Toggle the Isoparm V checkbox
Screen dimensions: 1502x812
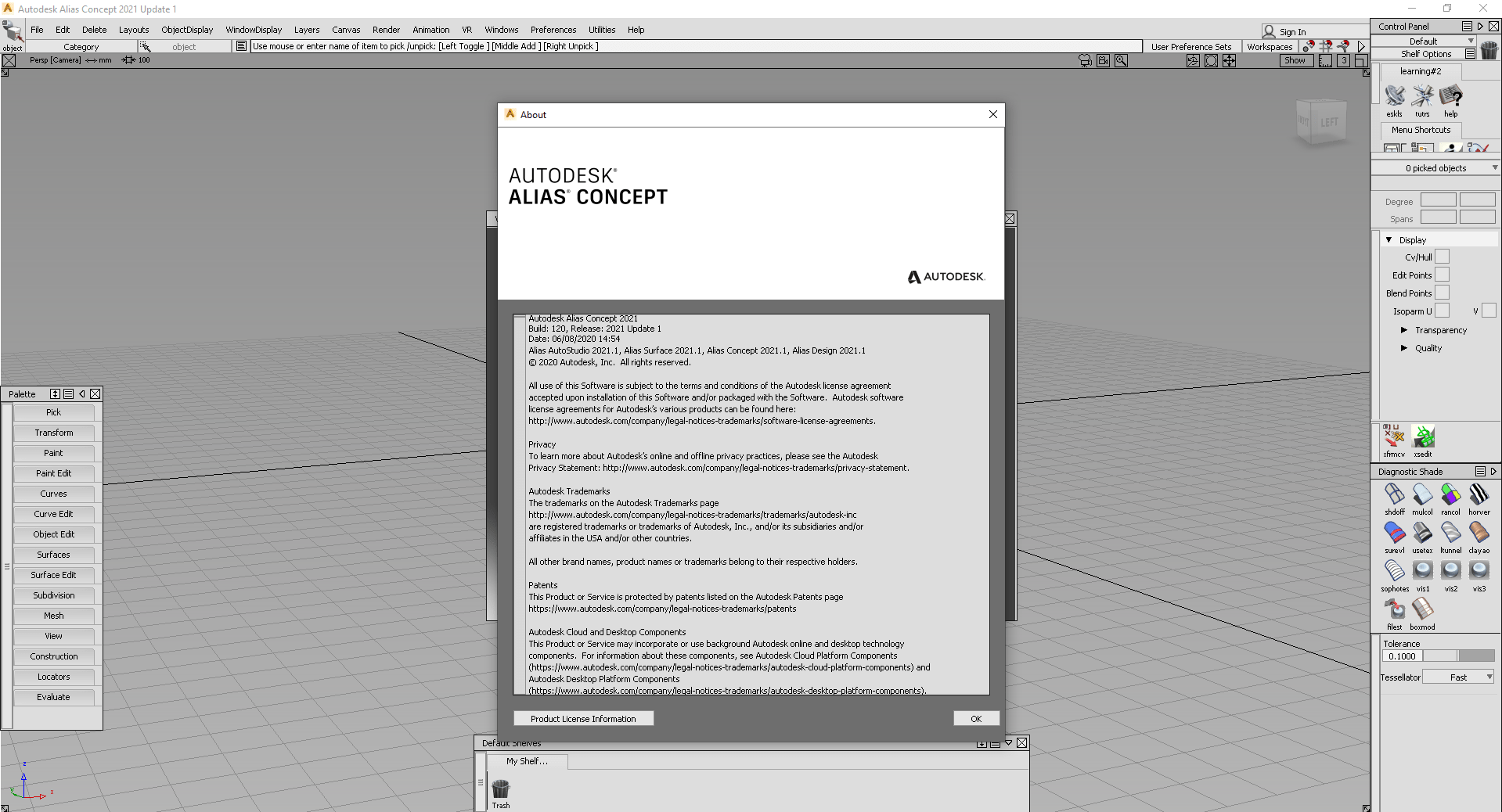point(1489,311)
